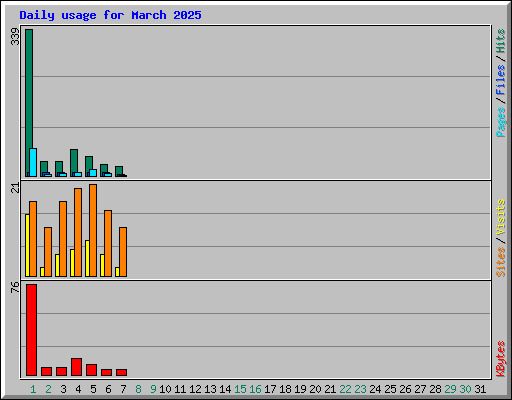Click the red KBytes bar for day 1

coord(31,330)
